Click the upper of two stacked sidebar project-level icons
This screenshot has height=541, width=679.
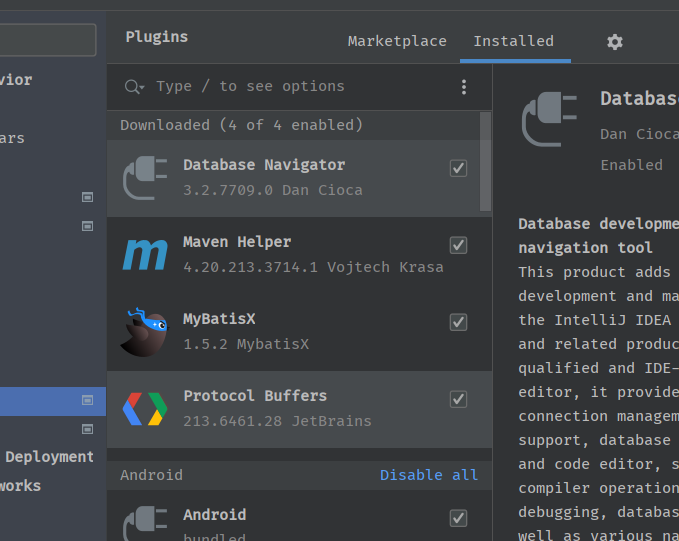87,197
